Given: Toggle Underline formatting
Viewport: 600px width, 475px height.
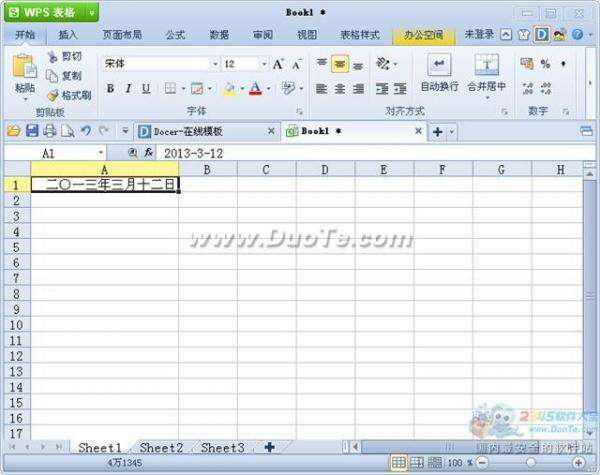Looking at the screenshot, I should [146, 89].
